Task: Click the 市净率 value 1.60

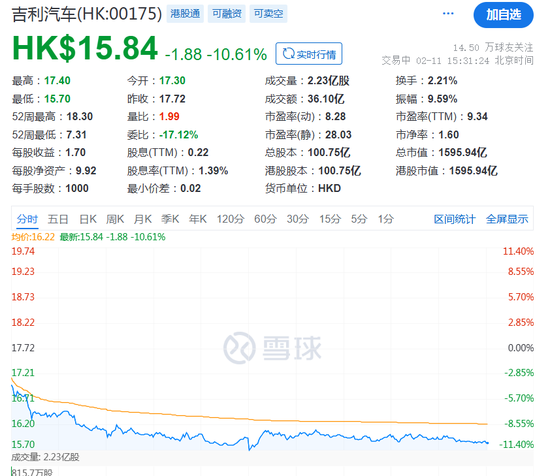Action: [449, 135]
